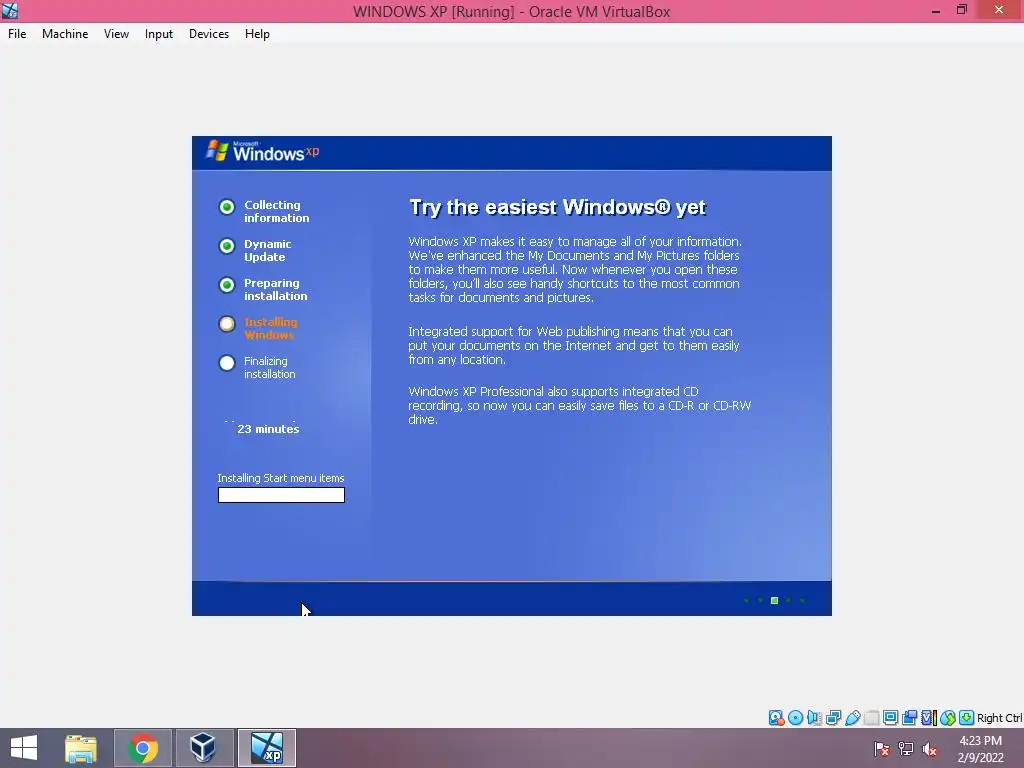Open VirtualBox Manager cube icon in taskbar
Viewport: 1024px width, 768px height.
point(204,748)
